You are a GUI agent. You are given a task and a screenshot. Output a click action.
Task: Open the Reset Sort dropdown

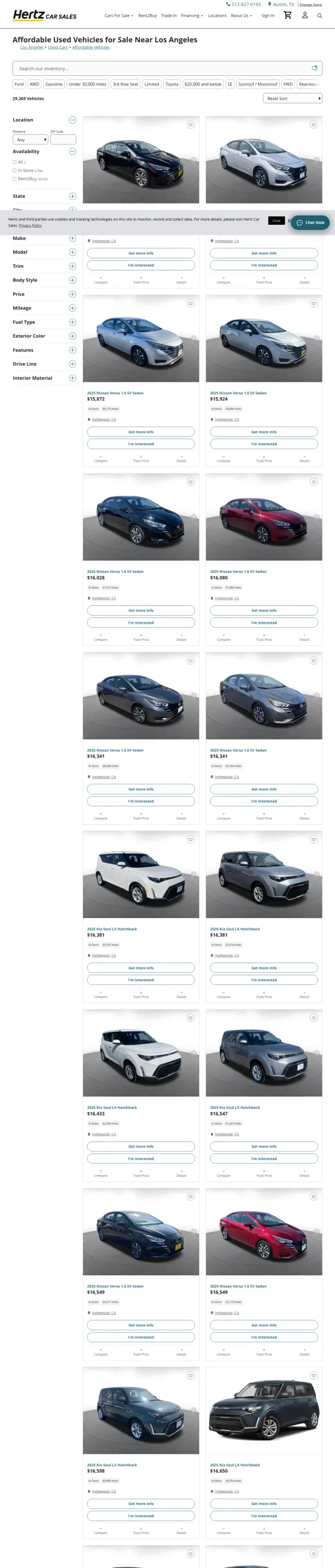coord(292,98)
